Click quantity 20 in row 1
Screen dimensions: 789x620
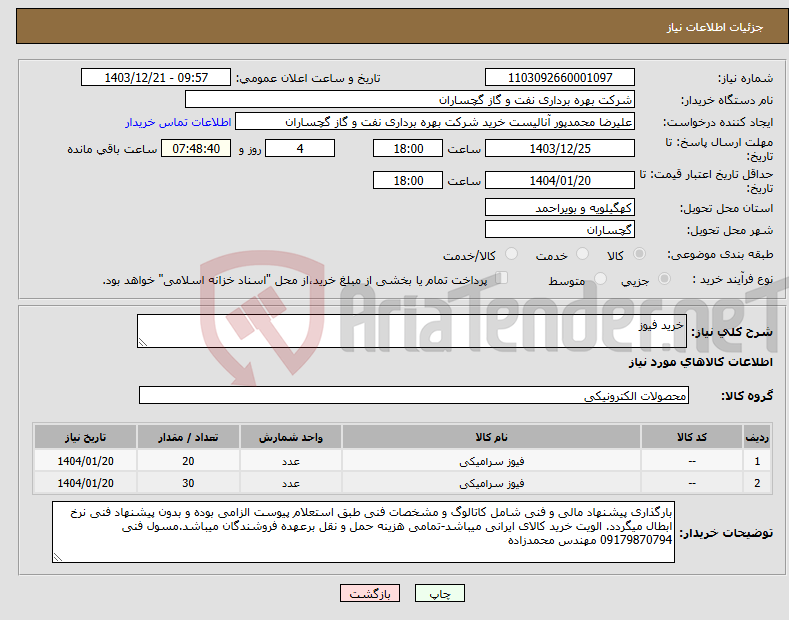[188, 461]
